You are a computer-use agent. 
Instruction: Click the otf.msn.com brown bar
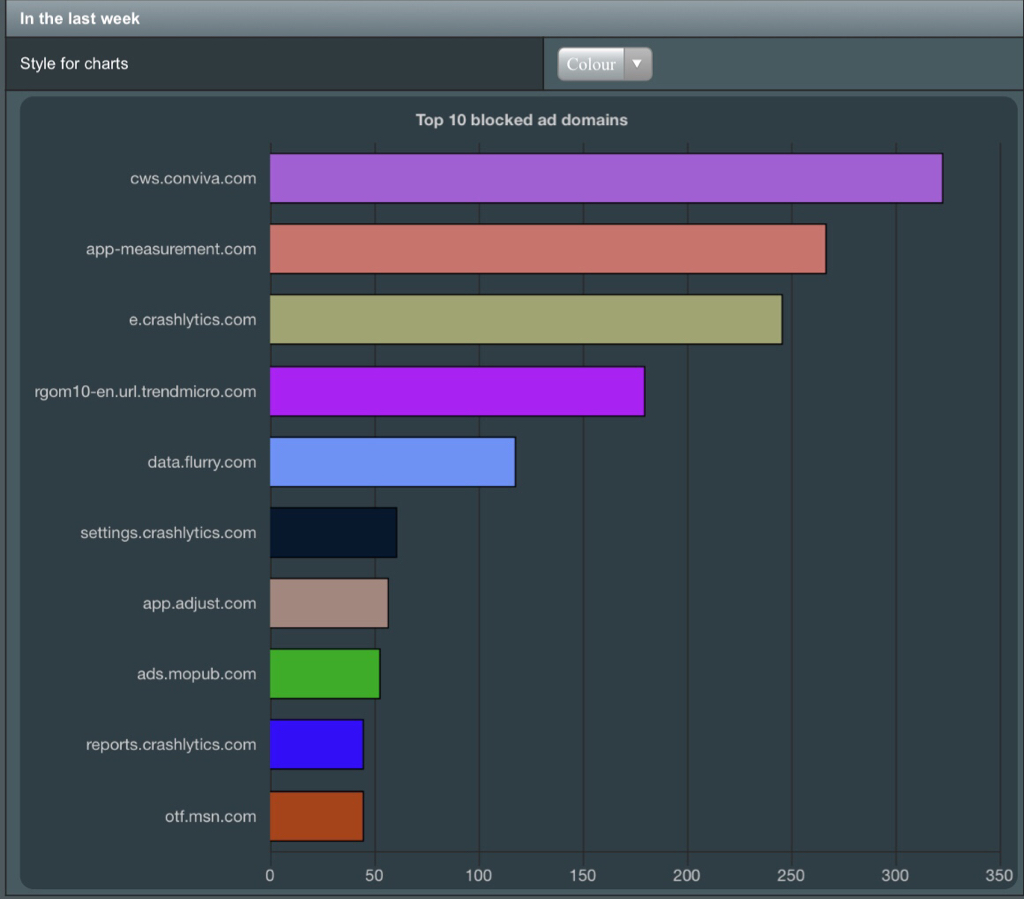click(317, 816)
